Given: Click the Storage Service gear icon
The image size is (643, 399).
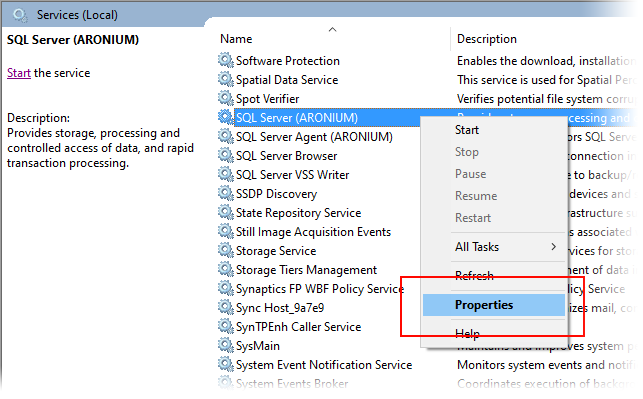Looking at the screenshot, I should pos(226,250).
